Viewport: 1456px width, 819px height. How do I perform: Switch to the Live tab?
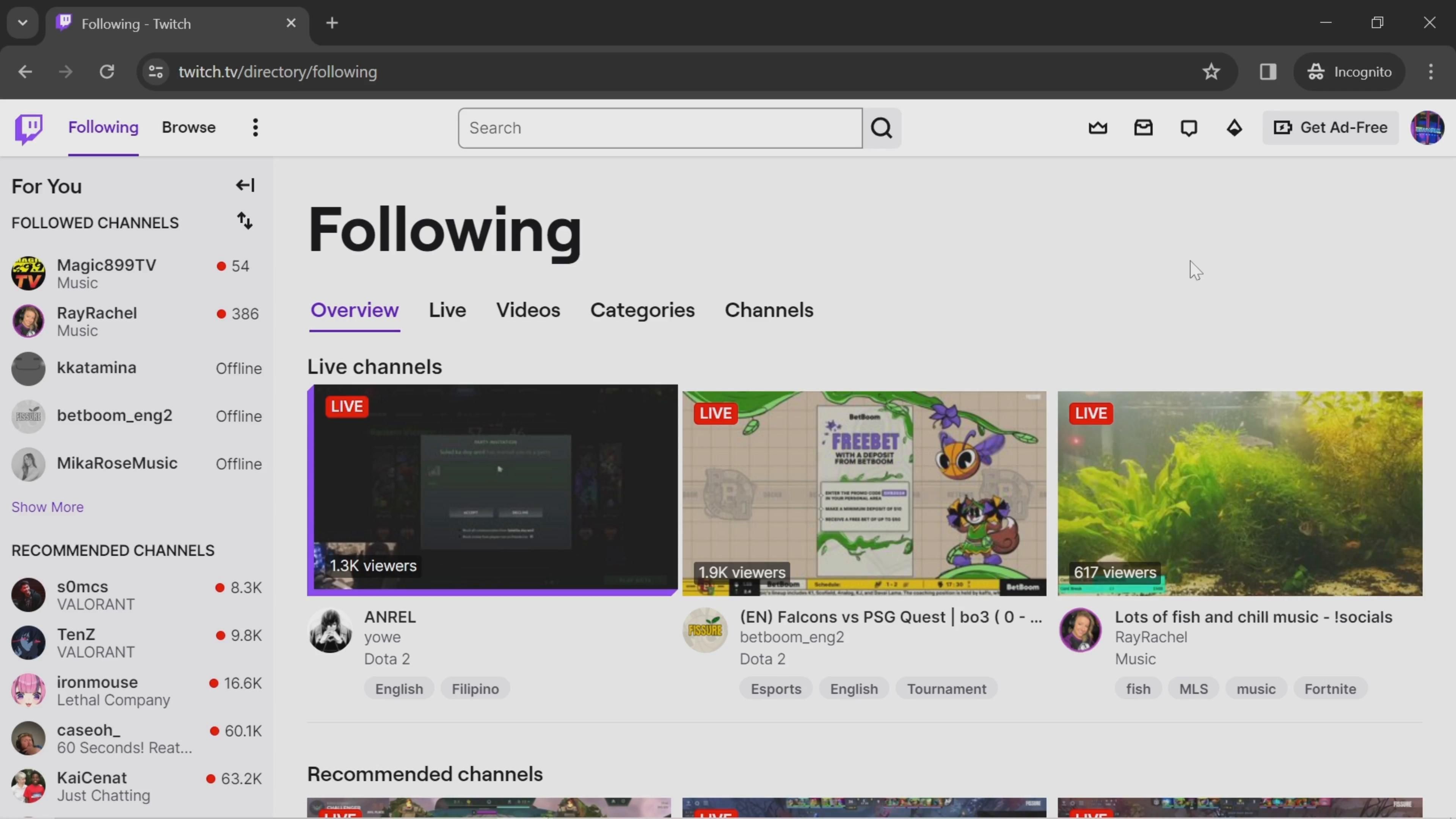(x=447, y=310)
